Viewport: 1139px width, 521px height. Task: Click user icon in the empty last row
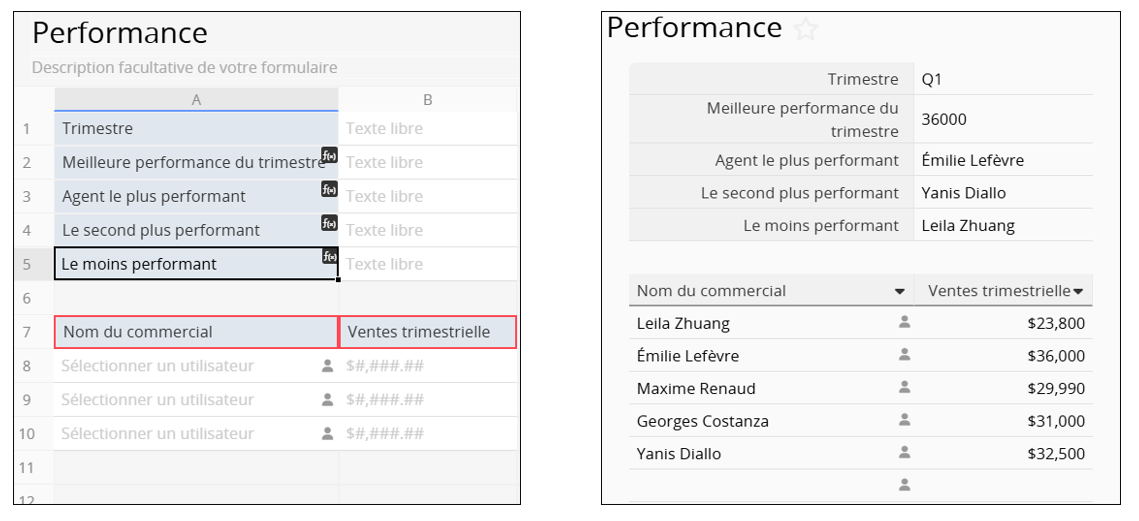[x=904, y=485]
